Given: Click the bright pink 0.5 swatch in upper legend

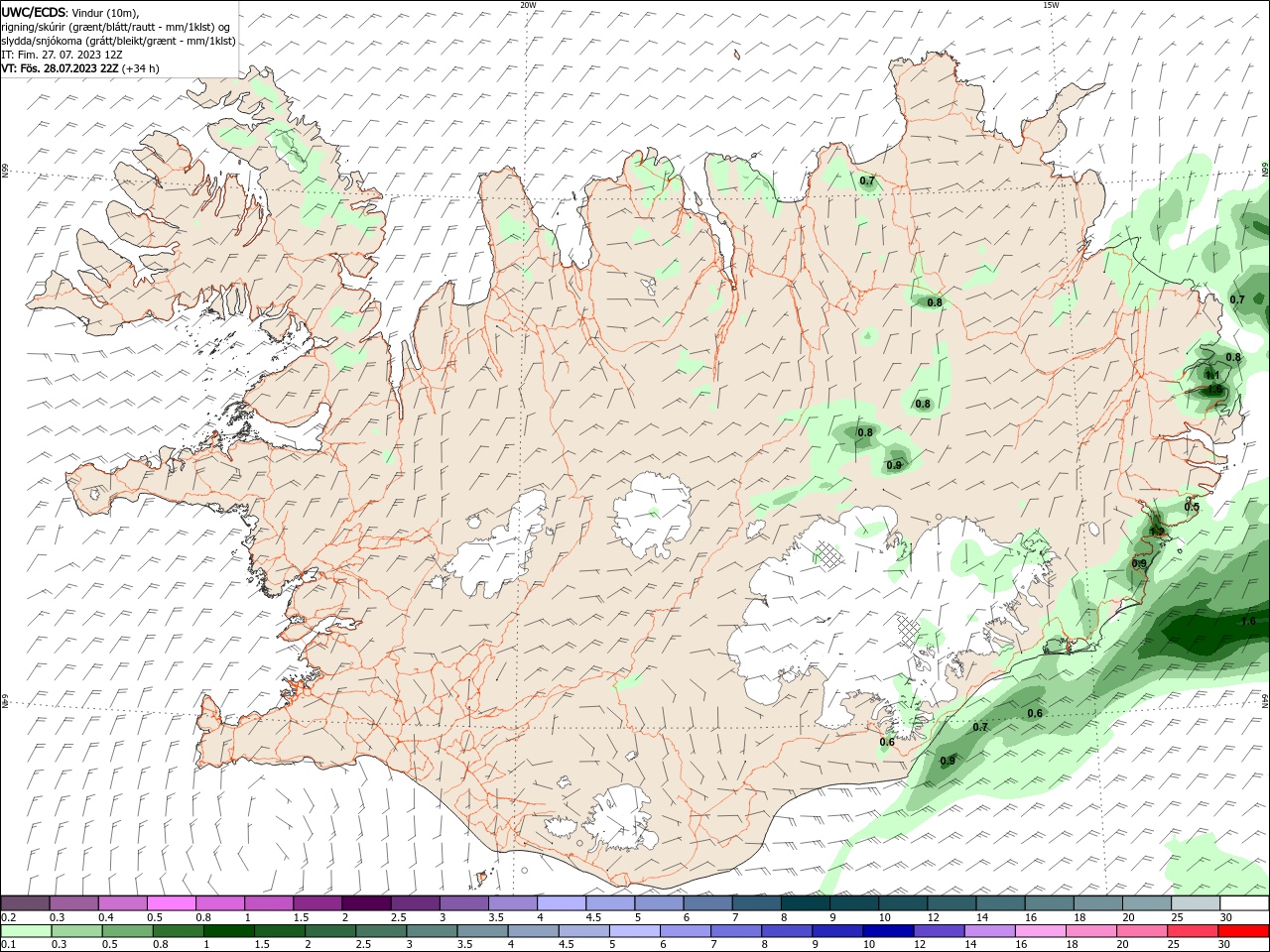Looking at the screenshot, I should click(x=171, y=903).
